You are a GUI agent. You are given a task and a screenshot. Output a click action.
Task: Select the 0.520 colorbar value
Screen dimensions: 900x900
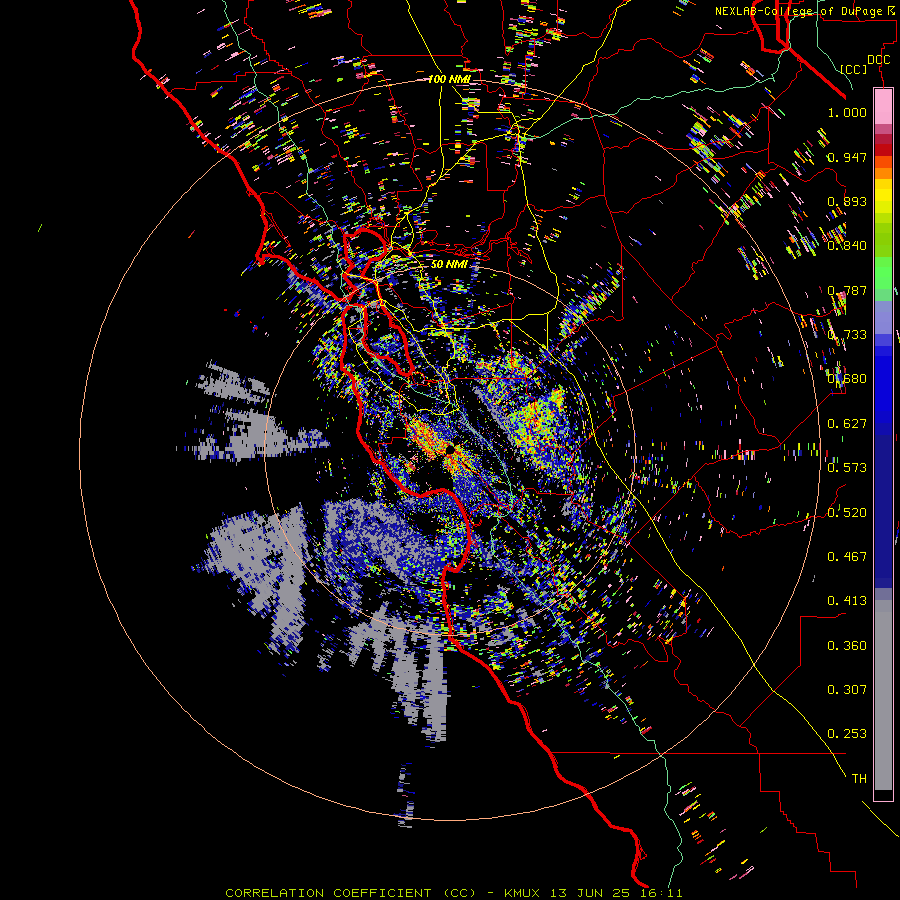(847, 512)
